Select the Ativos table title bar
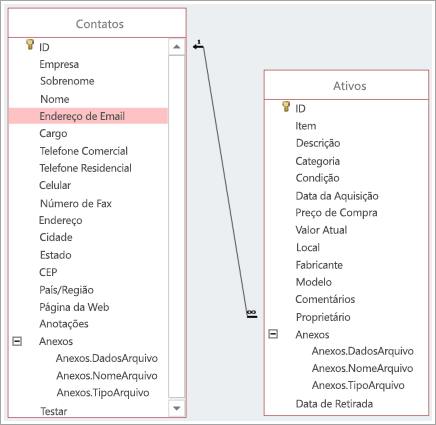The height and width of the screenshot is (425, 436). tap(346, 85)
